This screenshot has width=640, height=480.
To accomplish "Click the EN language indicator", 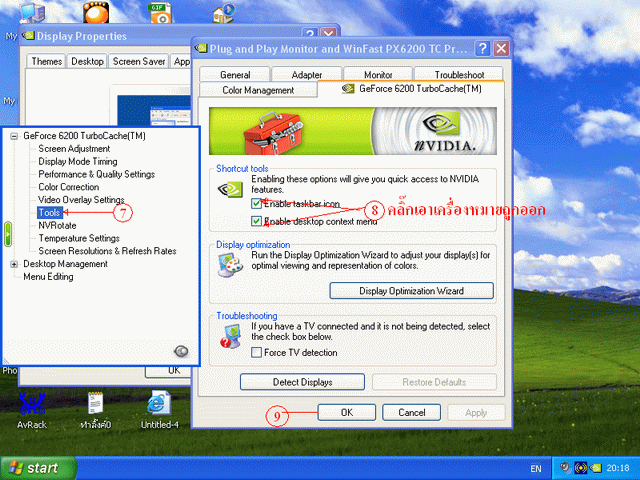I will 536,469.
